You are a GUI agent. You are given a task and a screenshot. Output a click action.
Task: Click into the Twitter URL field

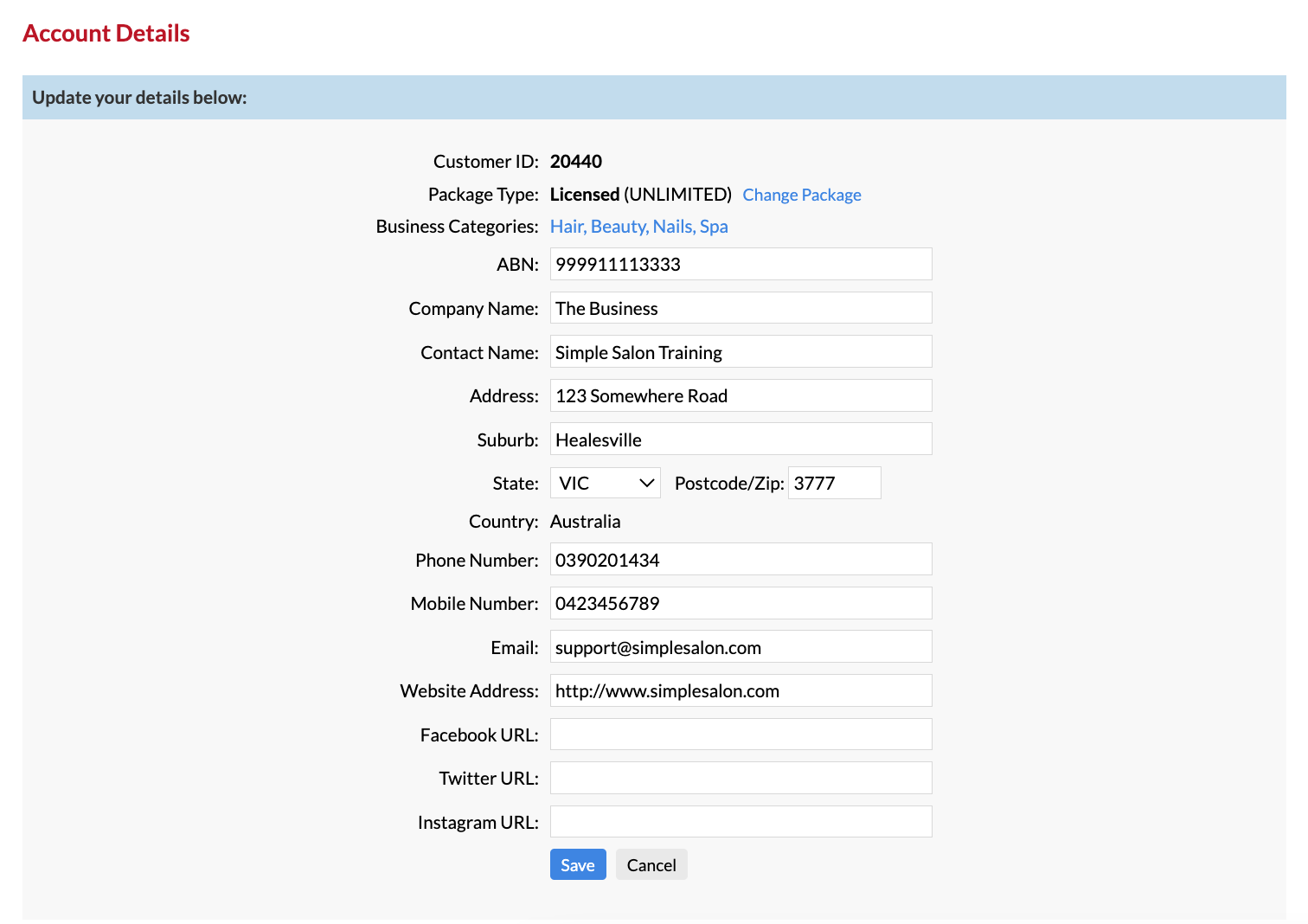click(x=740, y=777)
